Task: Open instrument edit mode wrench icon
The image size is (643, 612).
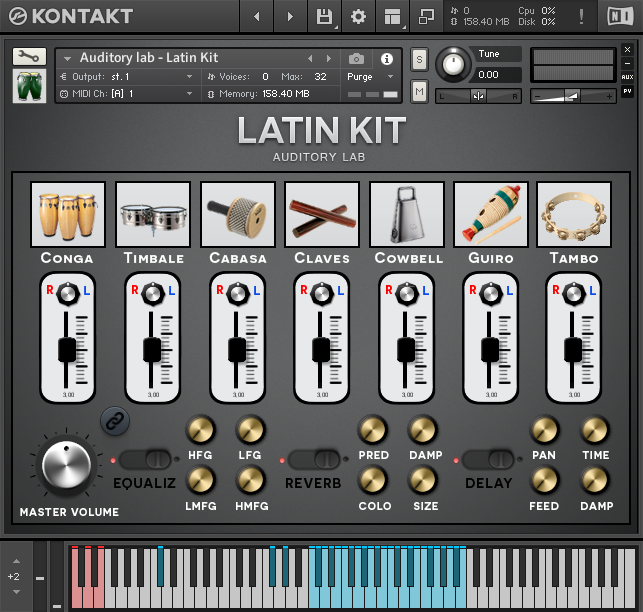Action: [29, 57]
